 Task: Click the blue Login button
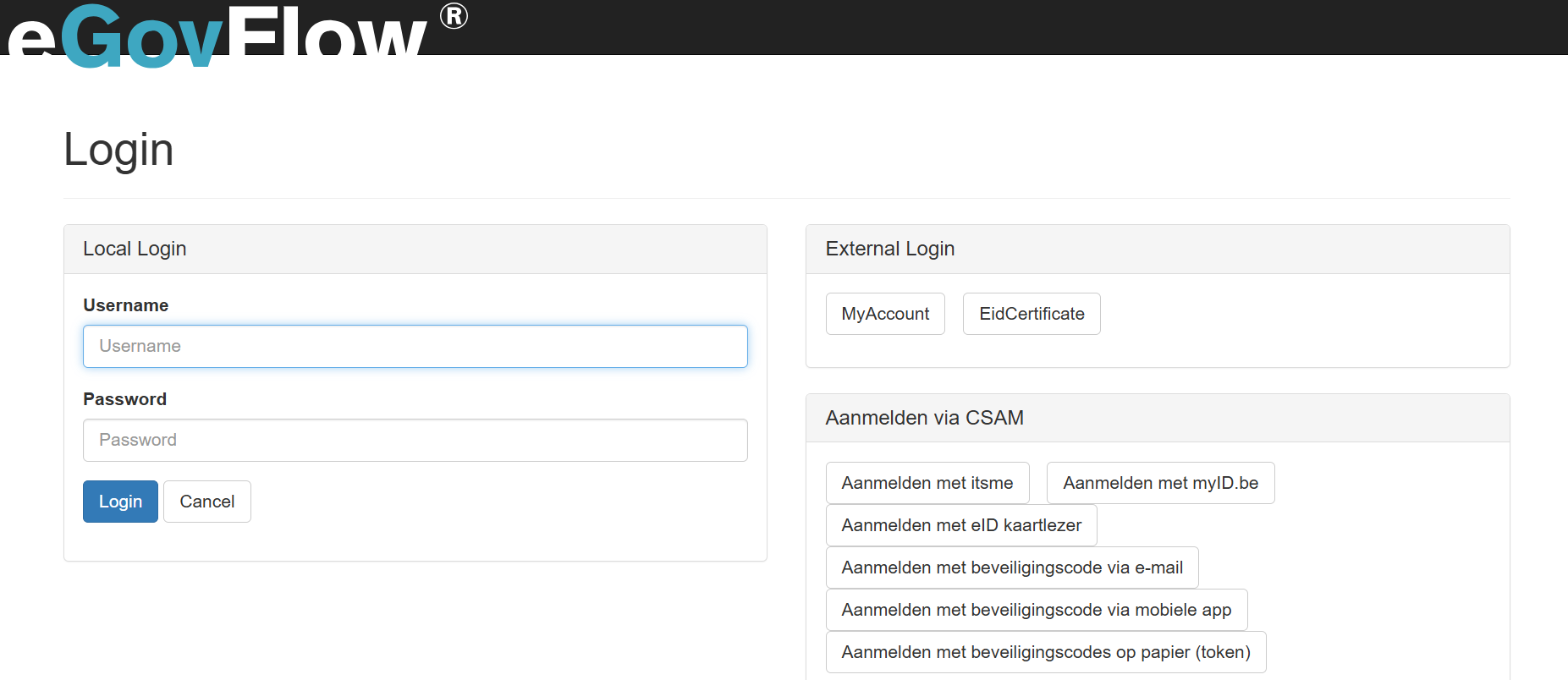click(120, 502)
